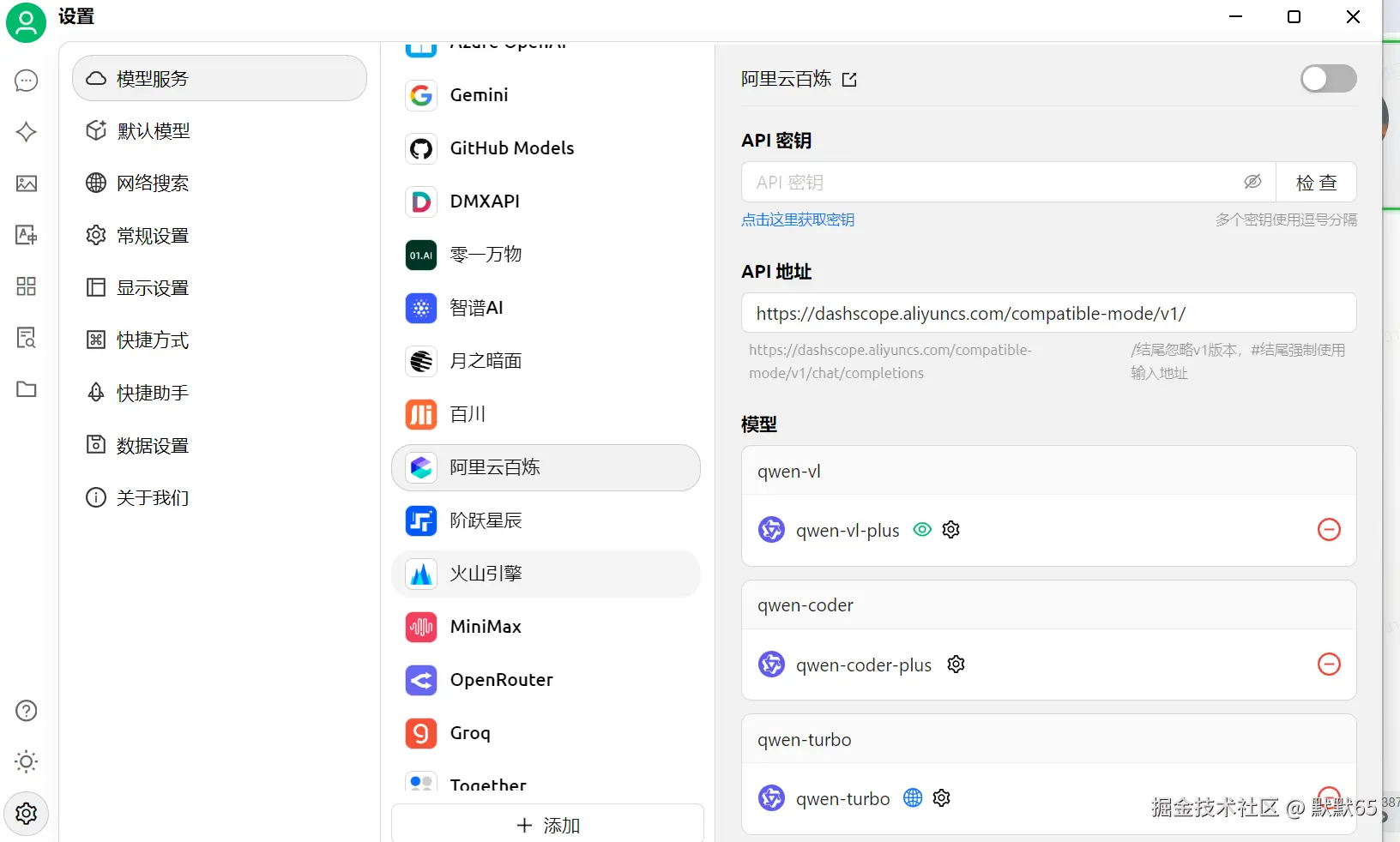Select the OpenRouter provider

pyautogui.click(x=546, y=680)
